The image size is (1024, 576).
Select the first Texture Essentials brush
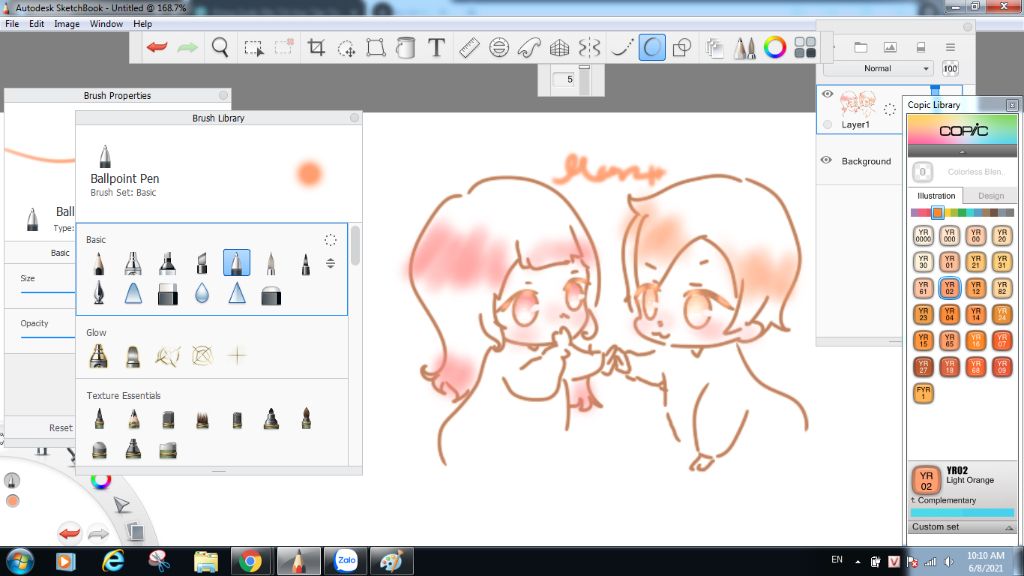coord(99,418)
